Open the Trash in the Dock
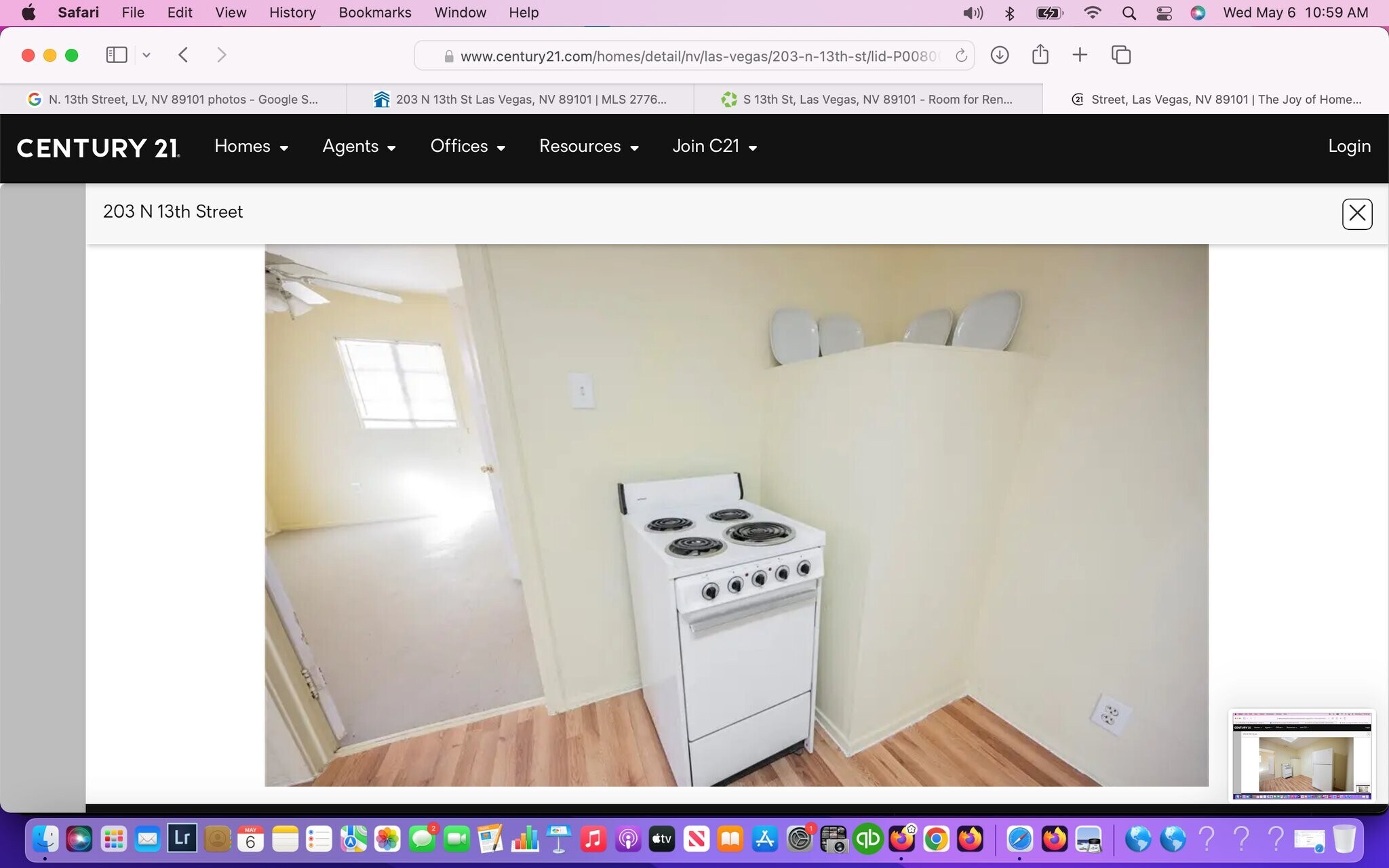This screenshot has width=1389, height=868. [1344, 839]
